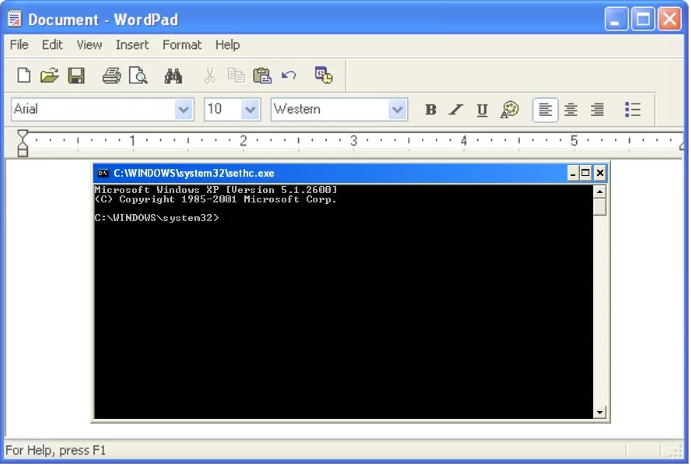Image resolution: width=691 pixels, height=466 pixels.
Task: Toggle Bold formatting button
Action: pos(431,109)
